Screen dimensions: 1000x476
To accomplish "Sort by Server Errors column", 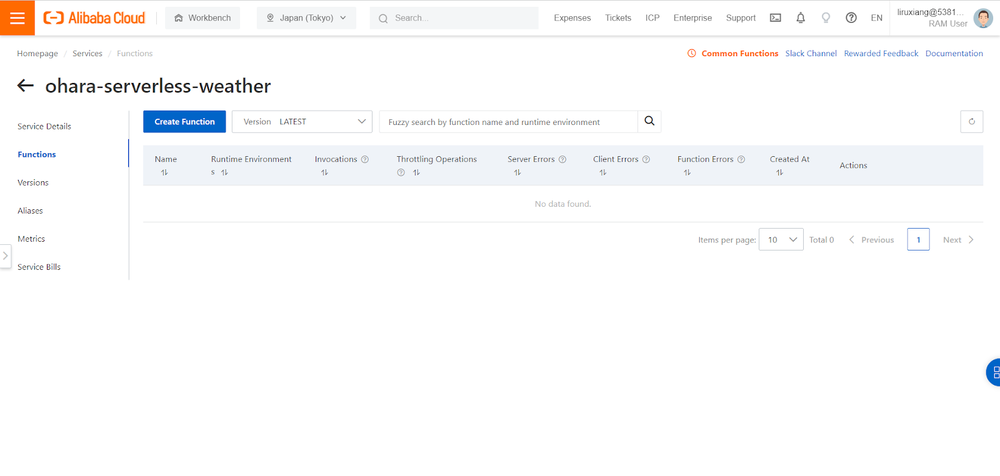I will [517, 173].
